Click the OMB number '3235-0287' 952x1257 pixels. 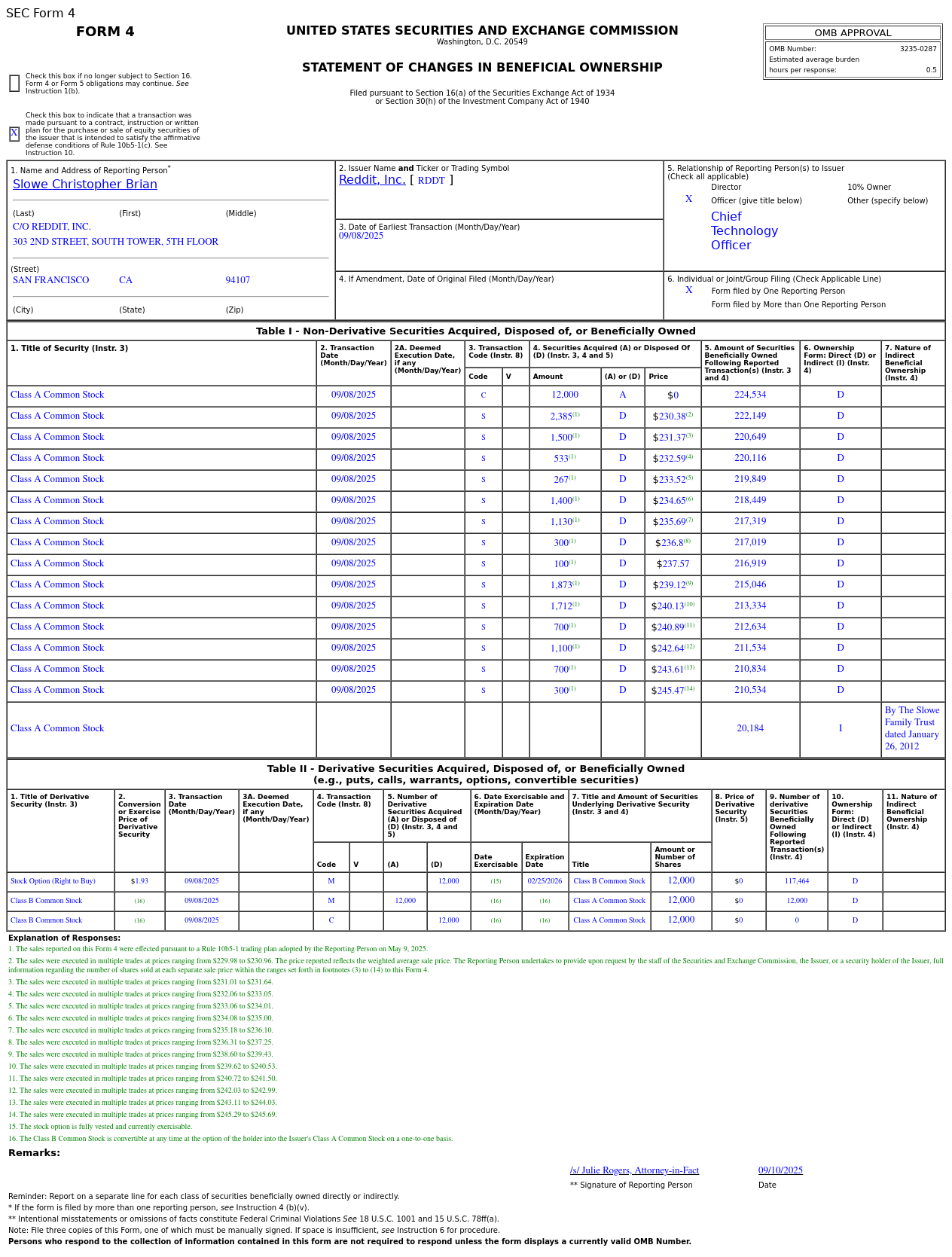tap(918, 49)
